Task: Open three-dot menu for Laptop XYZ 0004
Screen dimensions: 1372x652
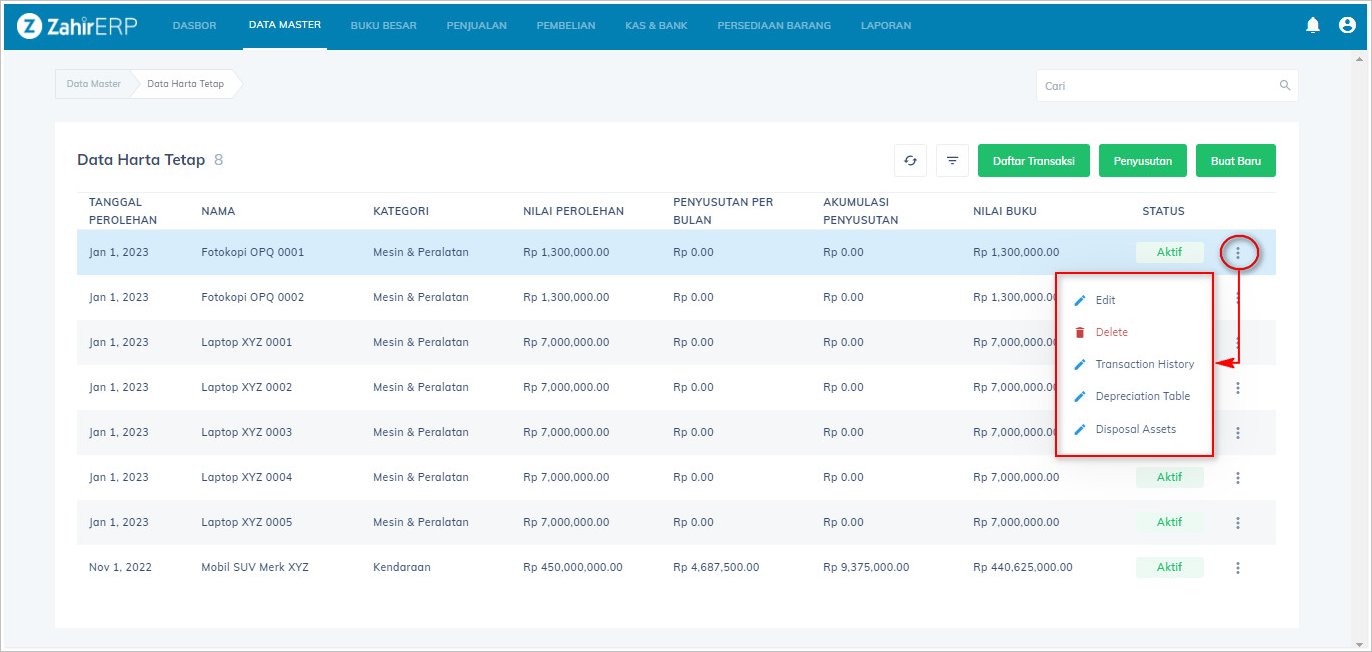Action: point(1238,478)
